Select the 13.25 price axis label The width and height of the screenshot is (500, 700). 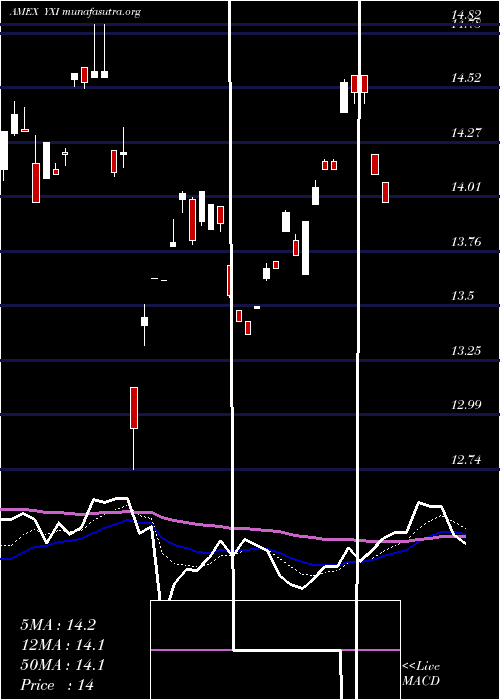click(466, 351)
